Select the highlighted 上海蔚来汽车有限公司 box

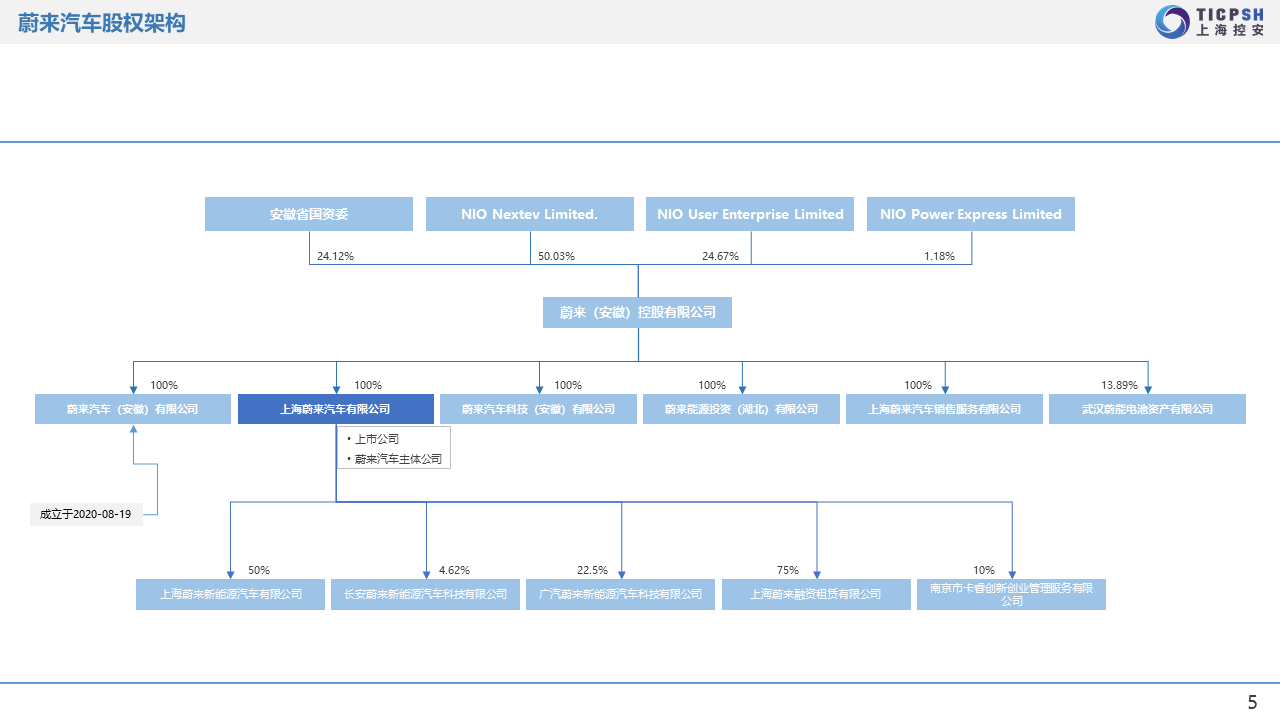click(336, 409)
